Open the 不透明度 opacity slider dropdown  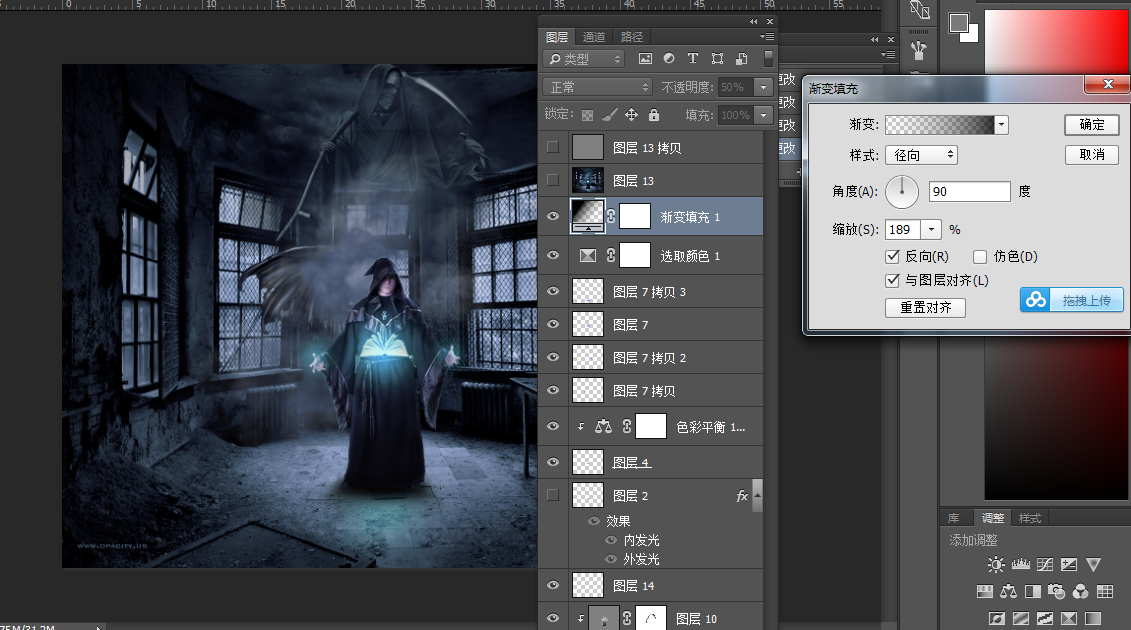[763, 87]
